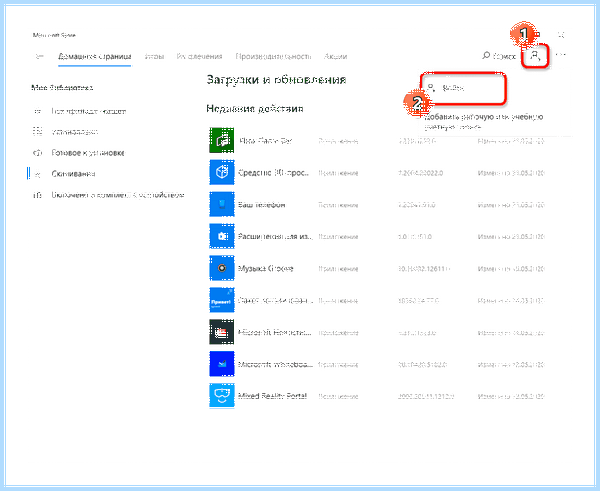
Task: Click the Недавние действия heading
Action: click(x=255, y=109)
